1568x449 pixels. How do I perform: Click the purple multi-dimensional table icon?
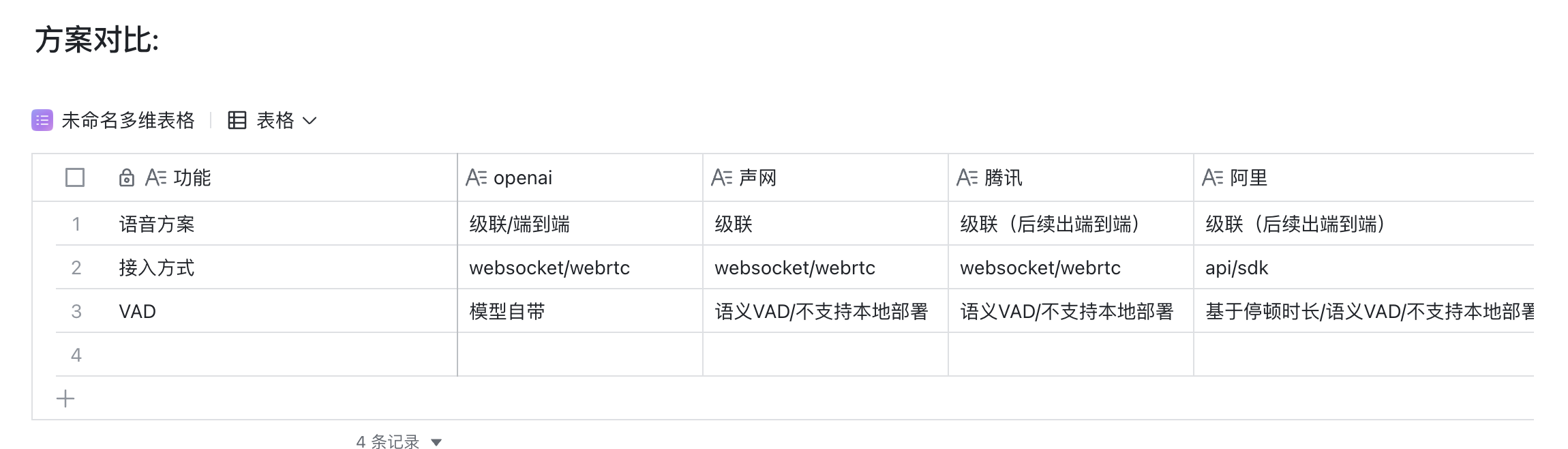tap(42, 121)
